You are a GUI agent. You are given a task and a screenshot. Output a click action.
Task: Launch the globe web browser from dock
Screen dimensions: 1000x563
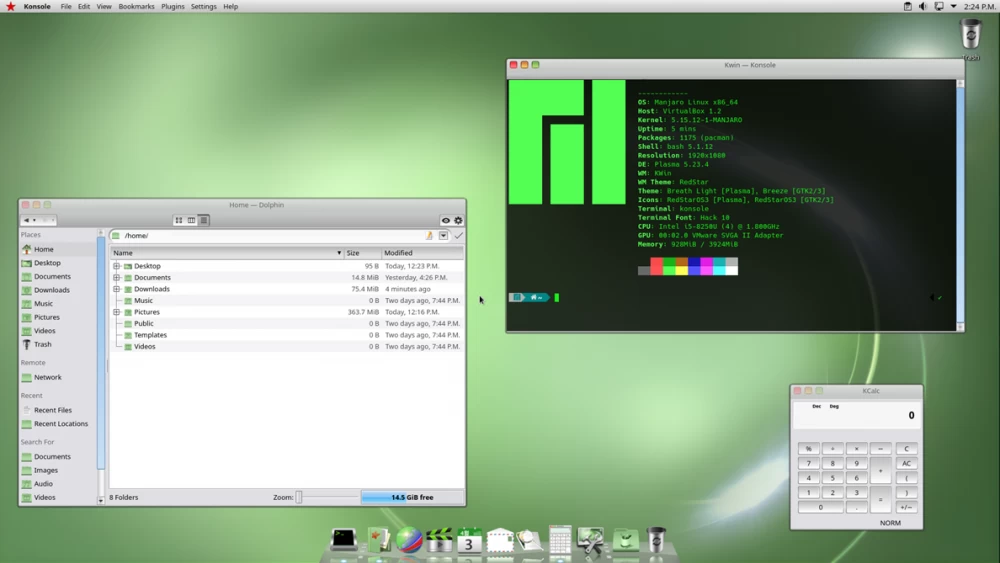(409, 539)
